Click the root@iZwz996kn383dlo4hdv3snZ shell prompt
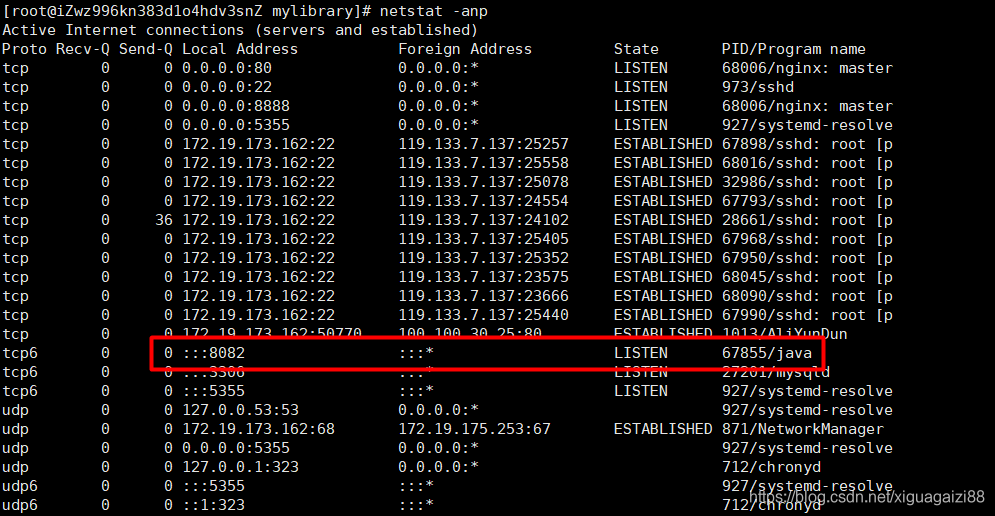 (187, 11)
